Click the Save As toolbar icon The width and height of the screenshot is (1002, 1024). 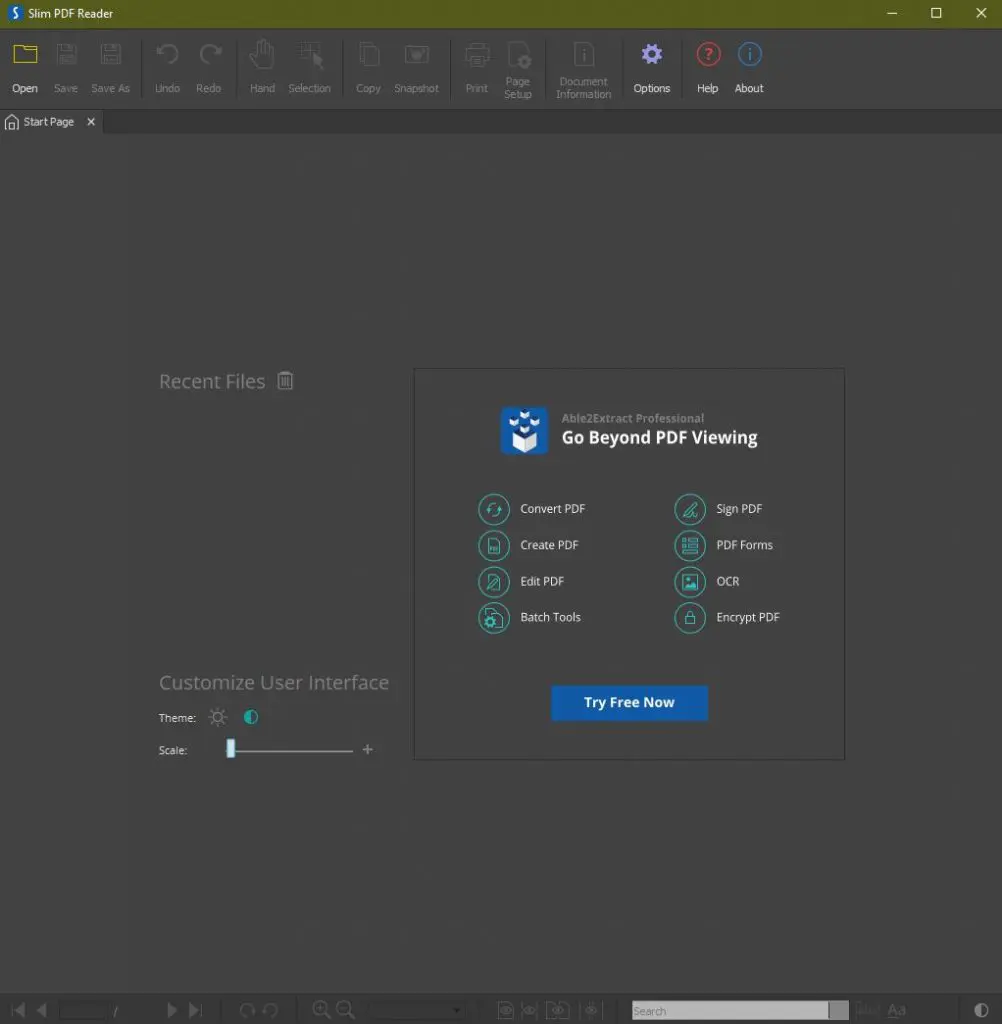(110, 55)
